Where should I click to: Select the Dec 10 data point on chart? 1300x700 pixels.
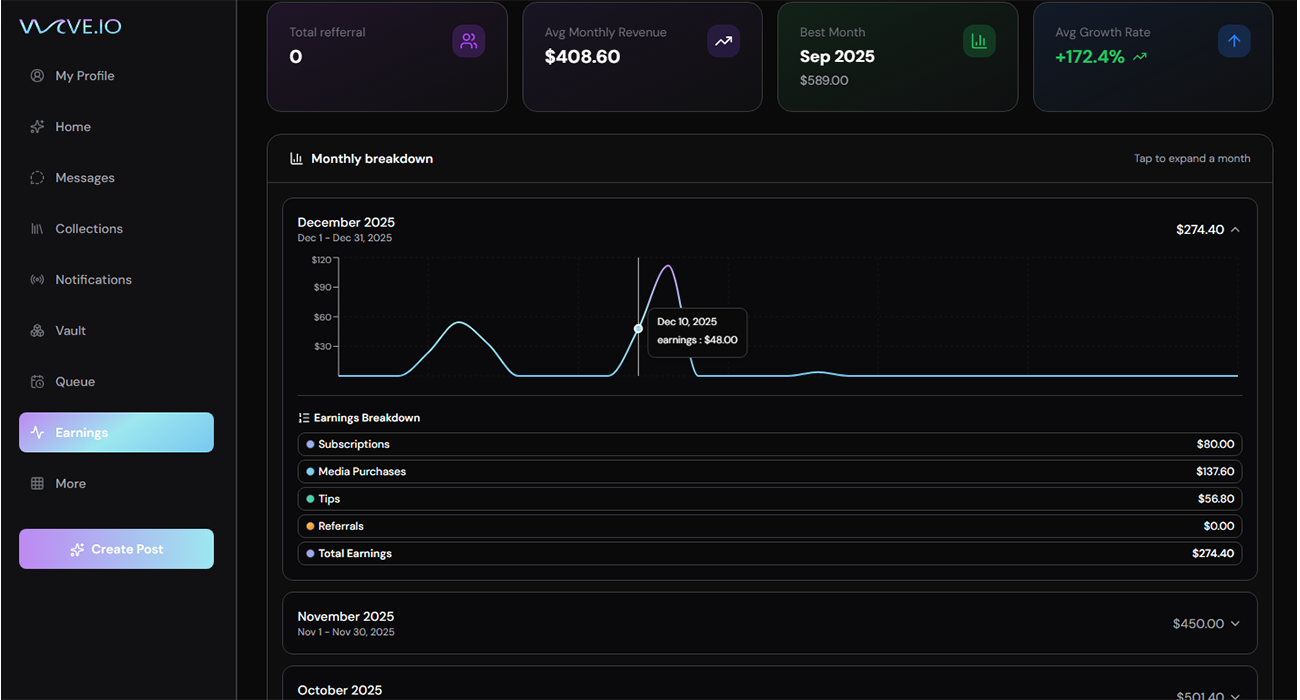click(x=638, y=328)
